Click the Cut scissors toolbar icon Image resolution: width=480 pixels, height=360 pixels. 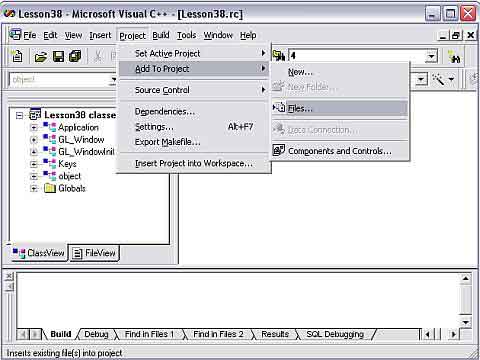pyautogui.click(x=98, y=56)
